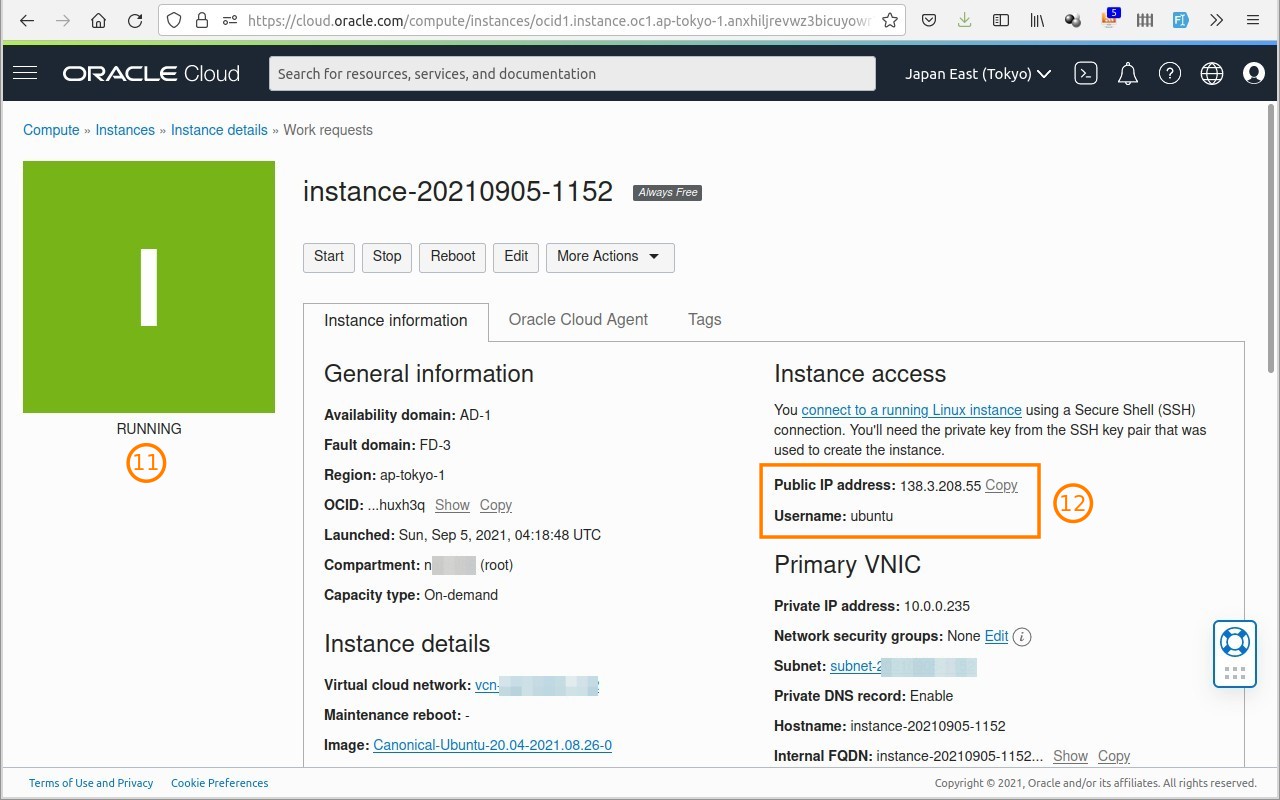
Task: Show the full OCID
Action: coord(452,505)
